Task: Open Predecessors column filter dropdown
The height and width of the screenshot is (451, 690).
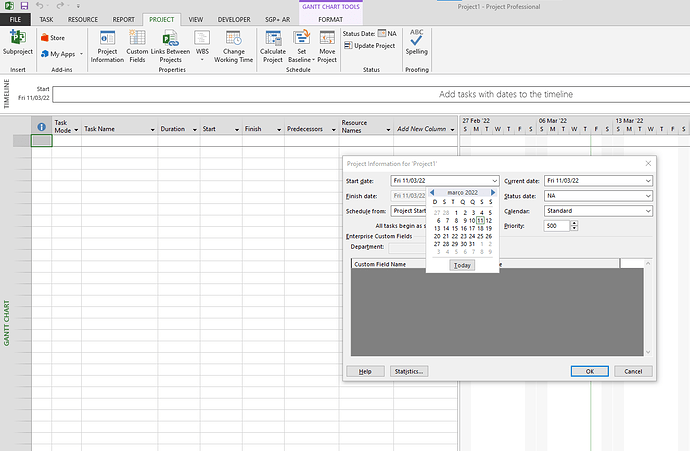Action: pyautogui.click(x=334, y=130)
